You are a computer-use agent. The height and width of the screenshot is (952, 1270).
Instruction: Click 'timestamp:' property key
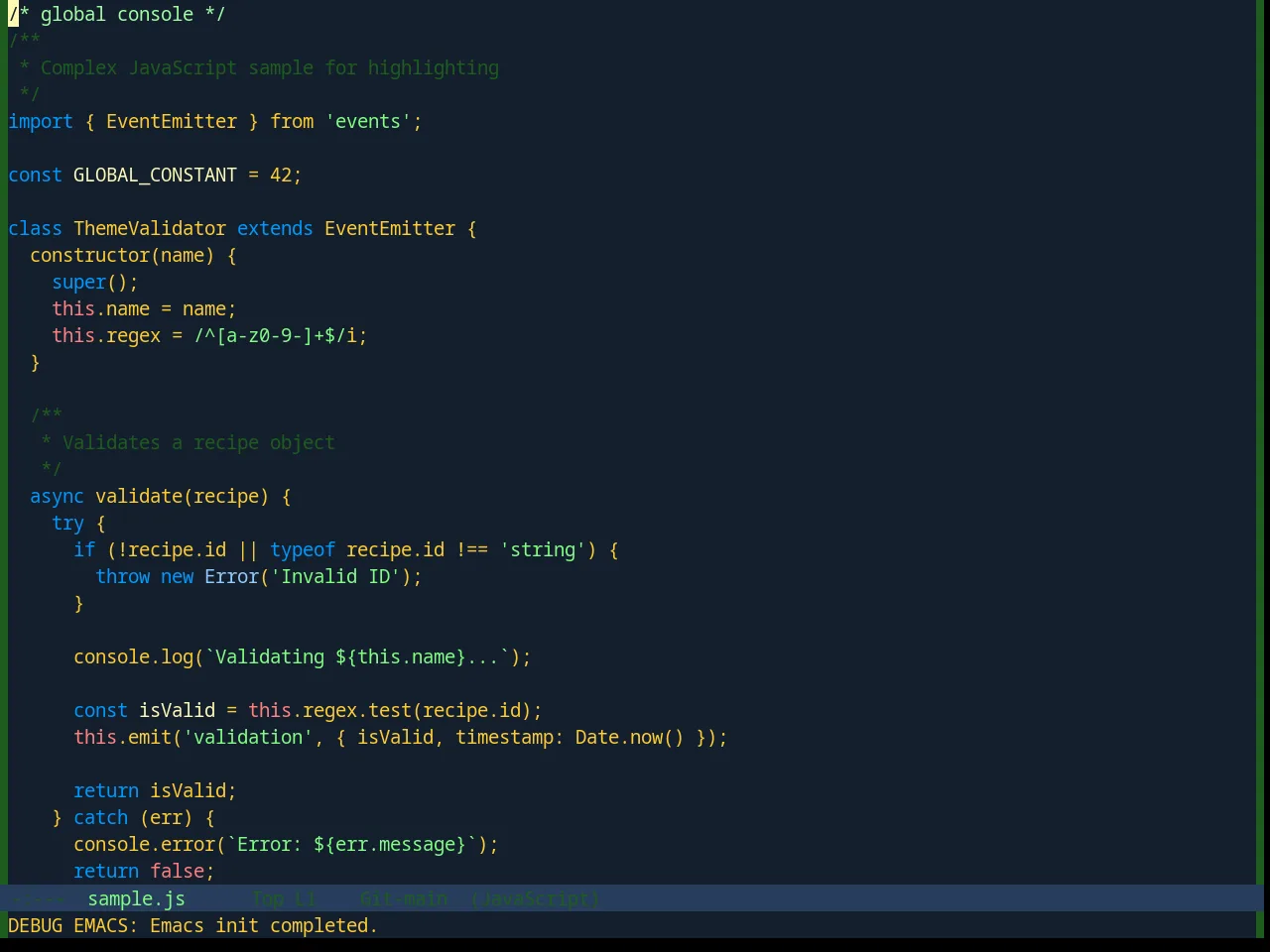pyautogui.click(x=510, y=737)
